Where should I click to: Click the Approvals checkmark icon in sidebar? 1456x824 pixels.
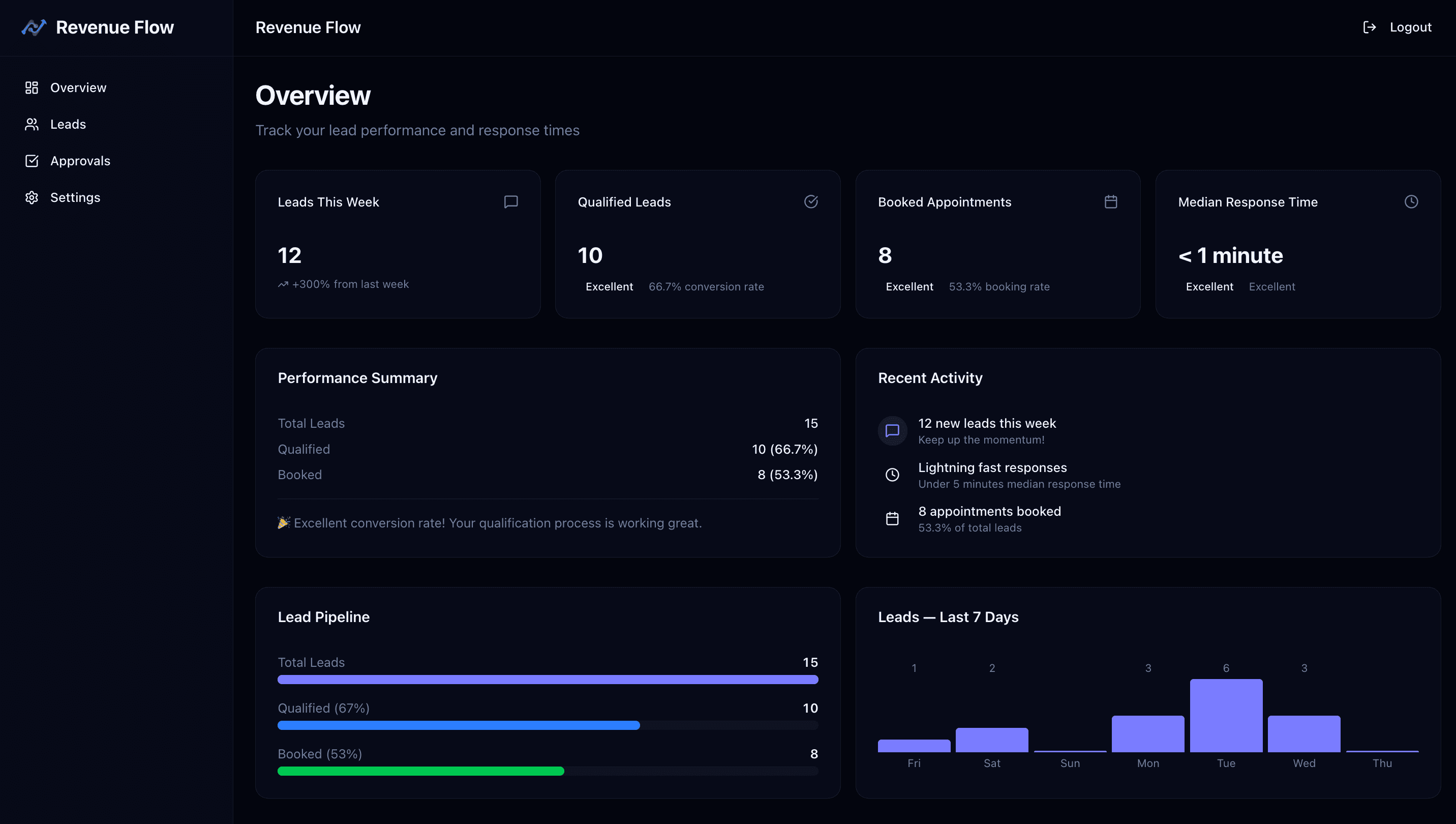[x=32, y=161]
